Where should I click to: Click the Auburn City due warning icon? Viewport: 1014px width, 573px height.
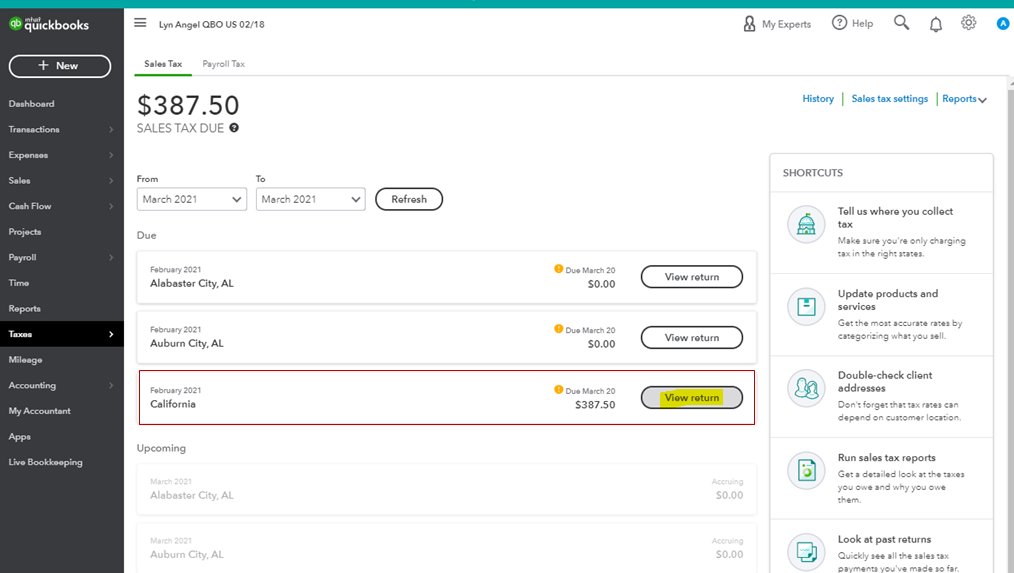559,329
